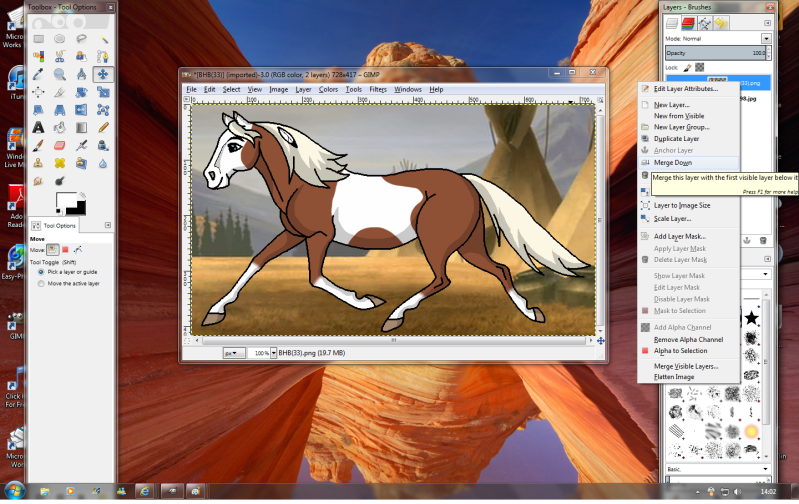Switch to the Undo History tab
The width and height of the screenshot is (799, 504).
coord(721,23)
